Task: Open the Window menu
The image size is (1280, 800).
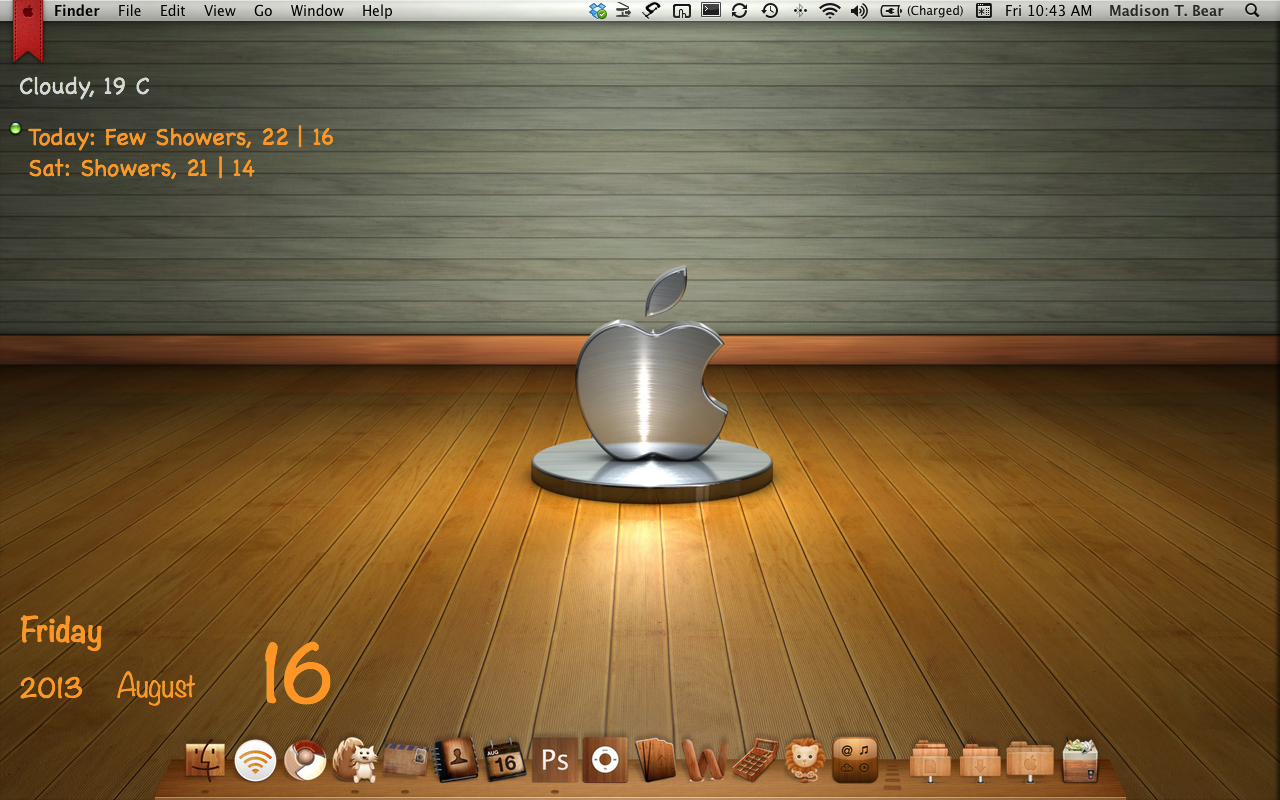Action: click(317, 11)
